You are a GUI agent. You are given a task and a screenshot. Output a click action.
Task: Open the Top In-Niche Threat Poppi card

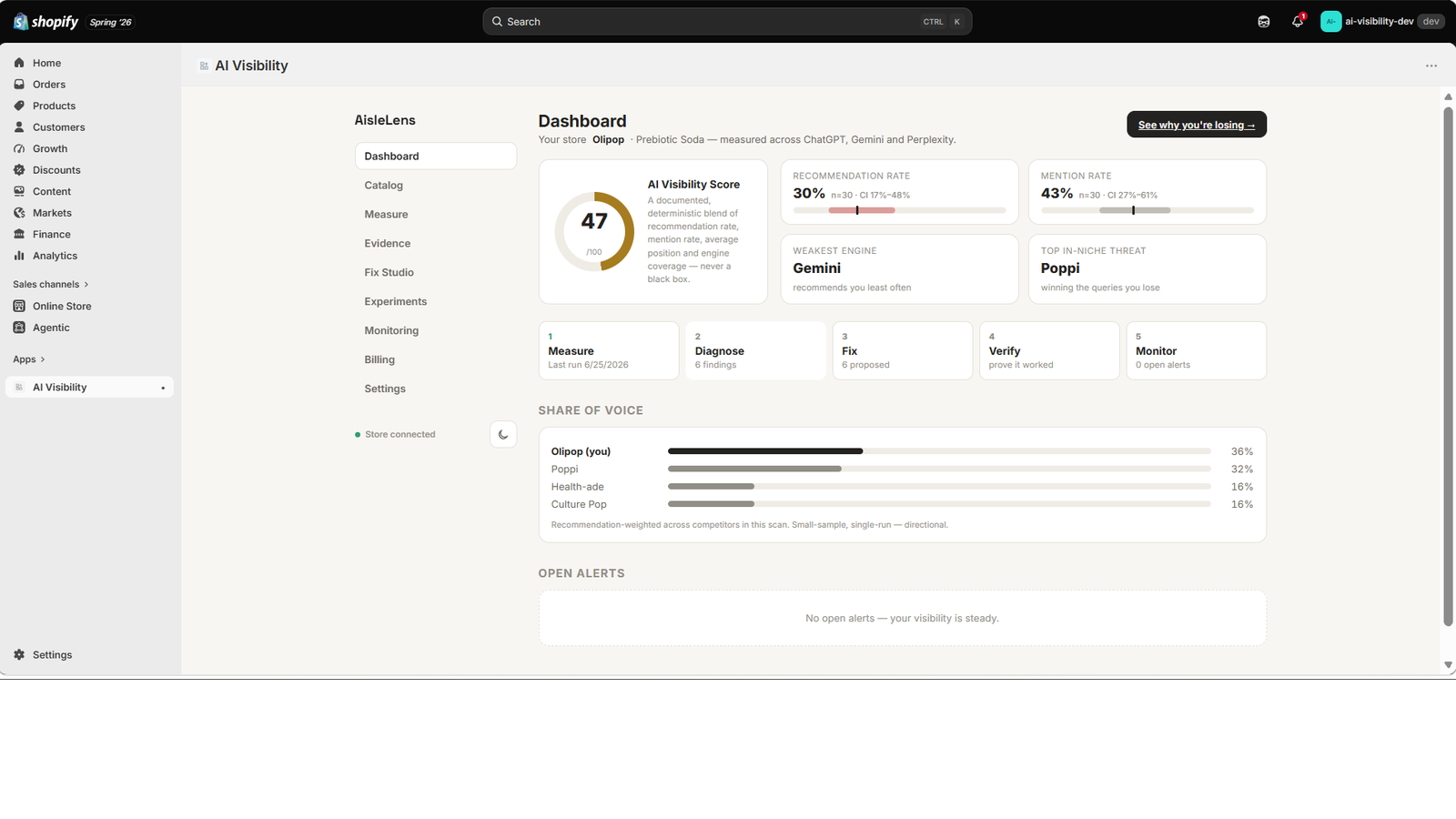[1148, 269]
